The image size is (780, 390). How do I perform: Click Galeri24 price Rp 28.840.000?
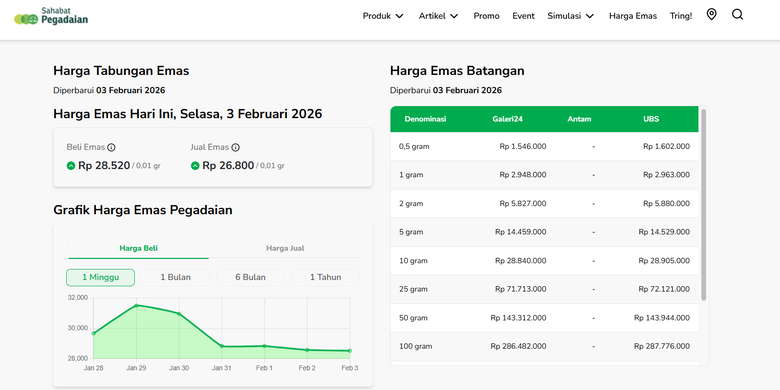[x=520, y=261]
